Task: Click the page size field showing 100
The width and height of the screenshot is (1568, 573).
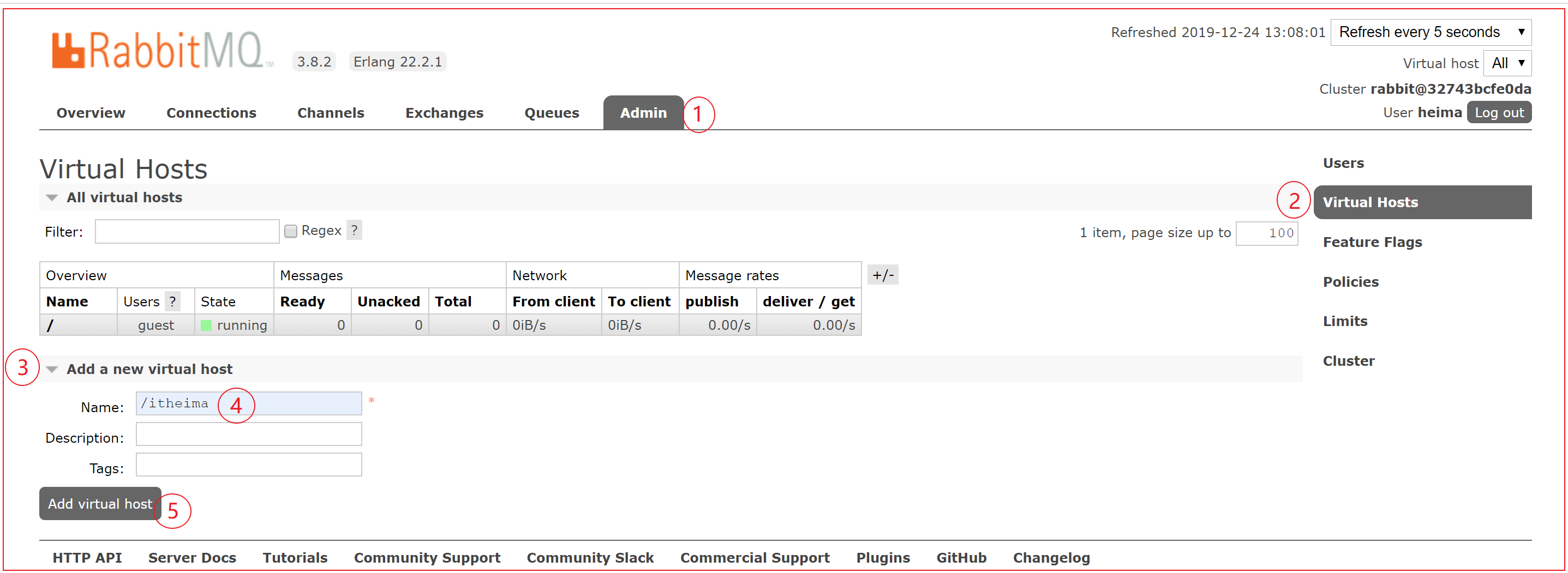Action: click(x=1267, y=233)
